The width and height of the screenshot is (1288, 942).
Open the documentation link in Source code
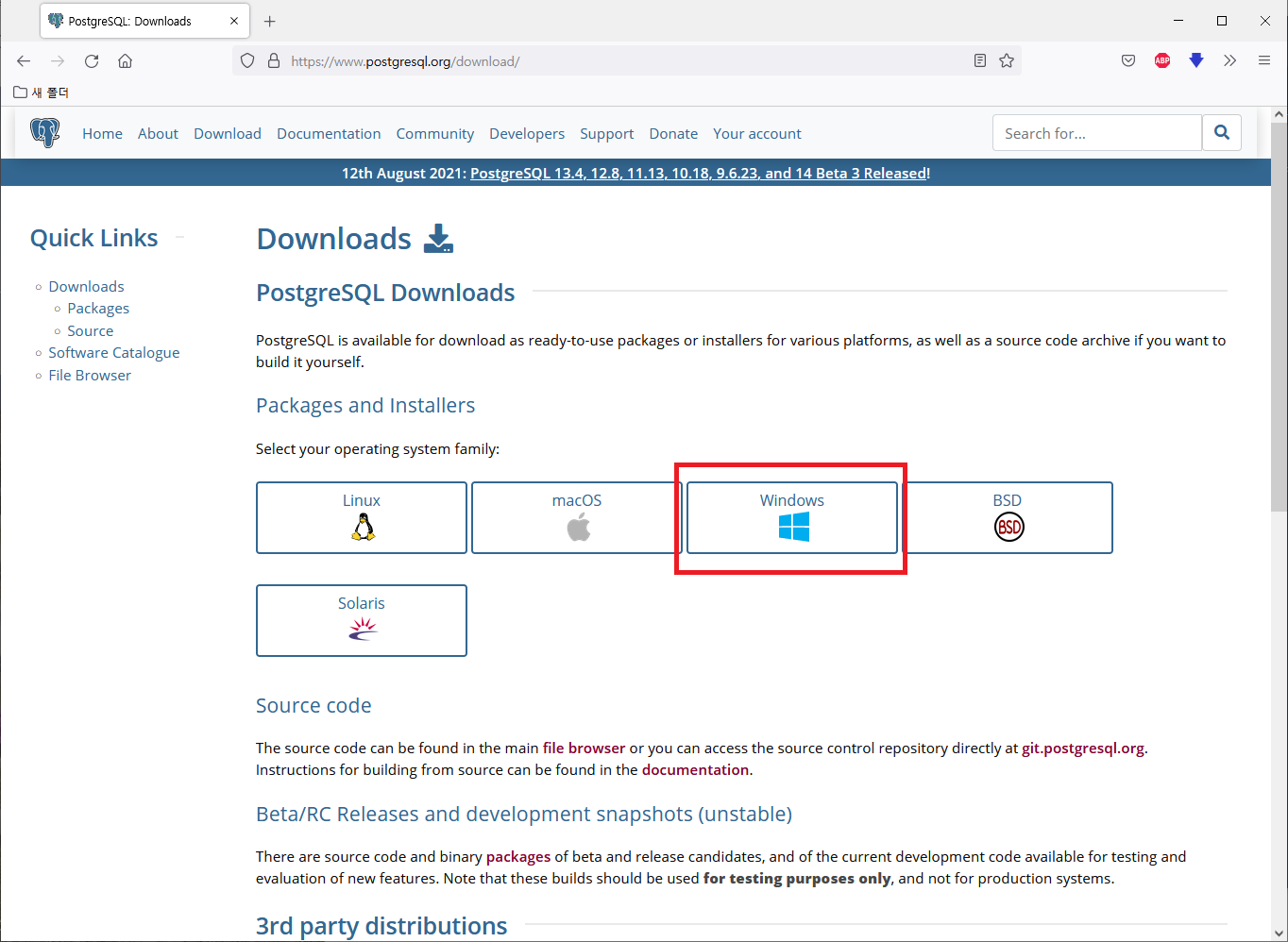(695, 769)
